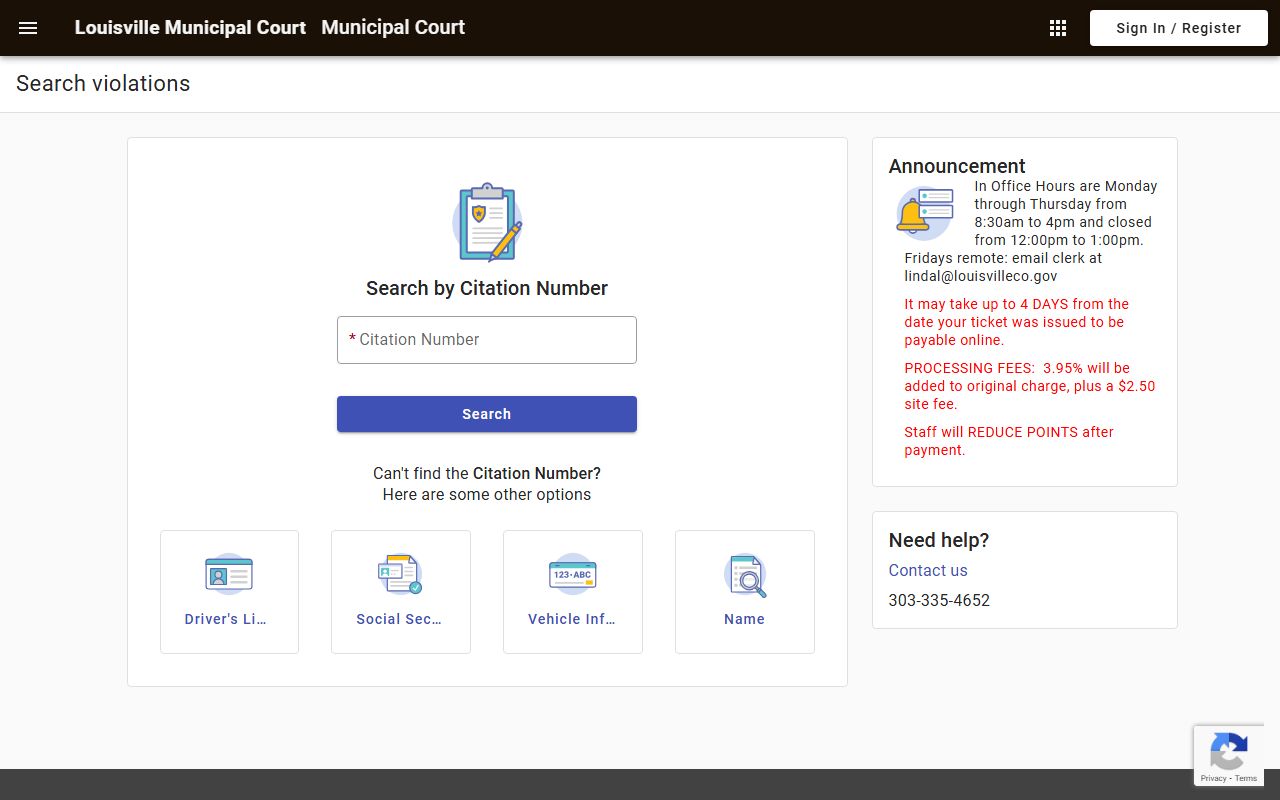Open the reCAPTCHA Privacy link
Screen dimensions: 1280x800
click(1213, 778)
